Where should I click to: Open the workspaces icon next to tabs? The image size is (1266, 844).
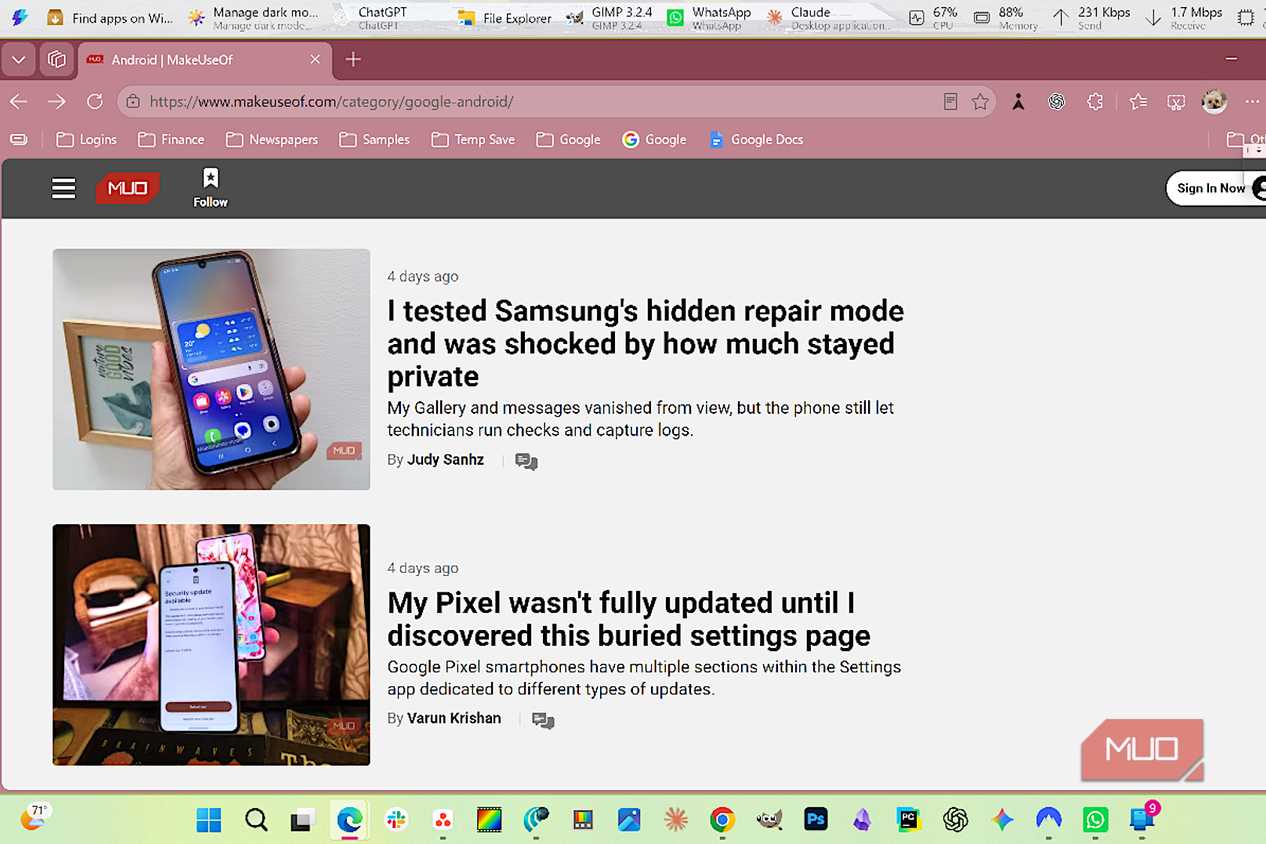[57, 60]
